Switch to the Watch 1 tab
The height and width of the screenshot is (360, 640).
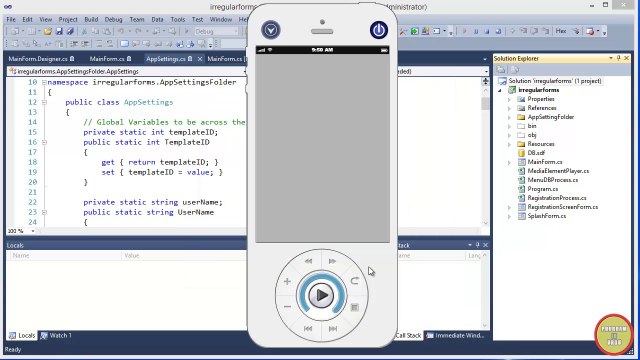[56, 336]
